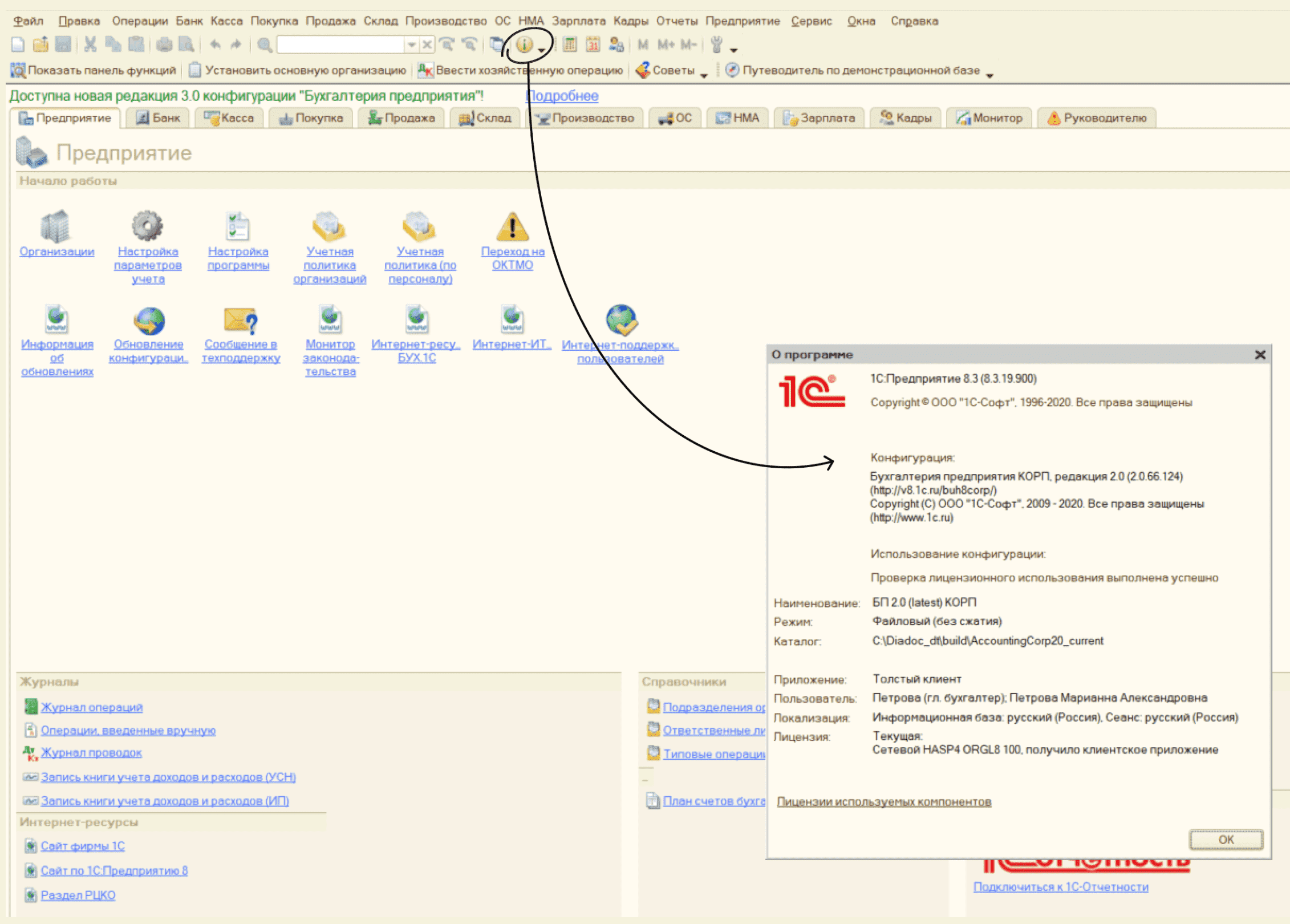Click Ввести хозяйственную операцию button
The image size is (1290, 924).
pyautogui.click(x=520, y=70)
